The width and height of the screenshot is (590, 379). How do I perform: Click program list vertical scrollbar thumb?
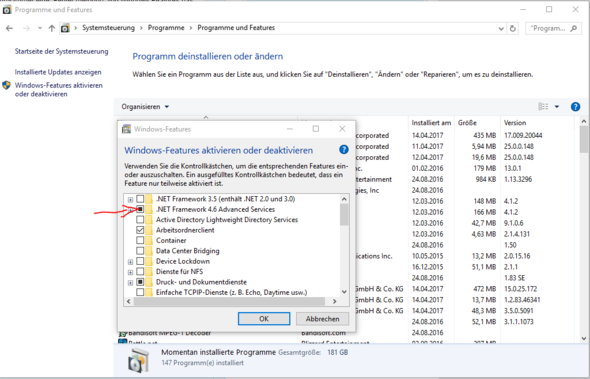tap(584, 139)
